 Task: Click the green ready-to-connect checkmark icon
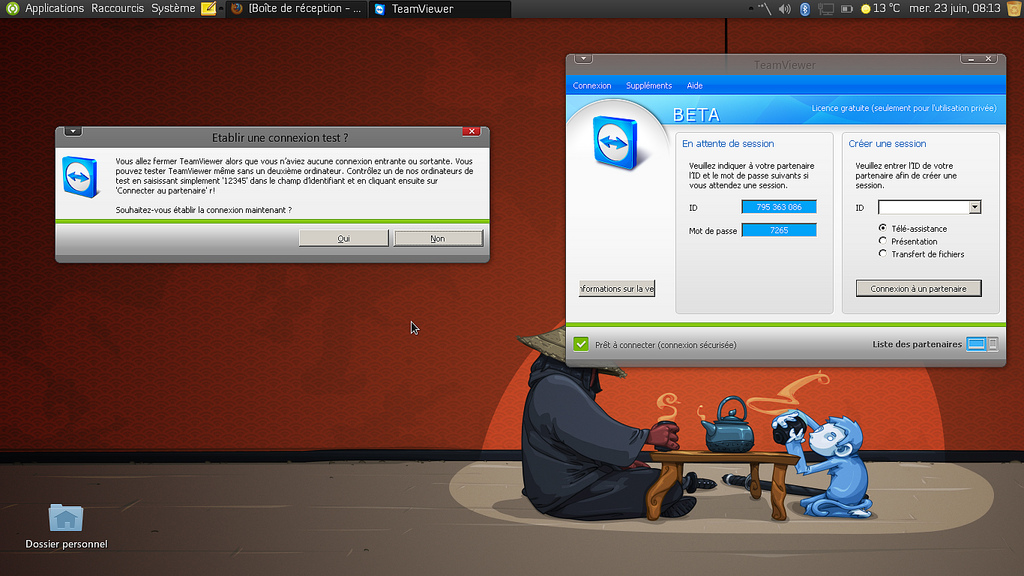point(581,344)
